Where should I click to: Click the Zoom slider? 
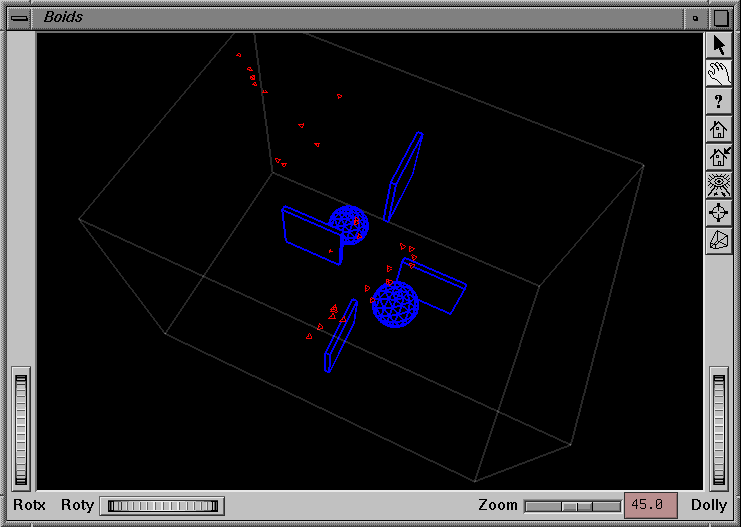pyautogui.click(x=573, y=506)
